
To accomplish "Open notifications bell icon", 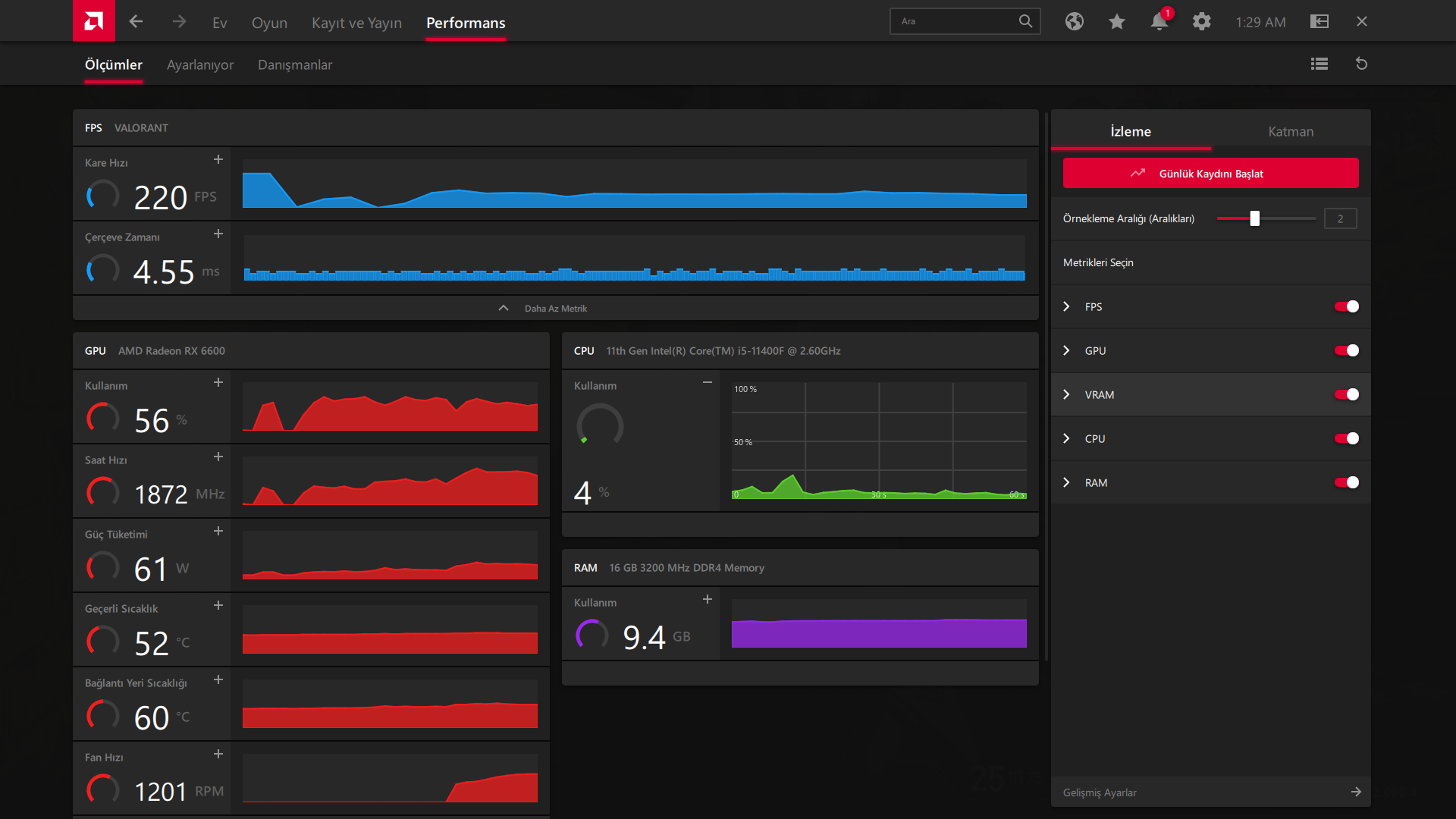I will pyautogui.click(x=1159, y=22).
